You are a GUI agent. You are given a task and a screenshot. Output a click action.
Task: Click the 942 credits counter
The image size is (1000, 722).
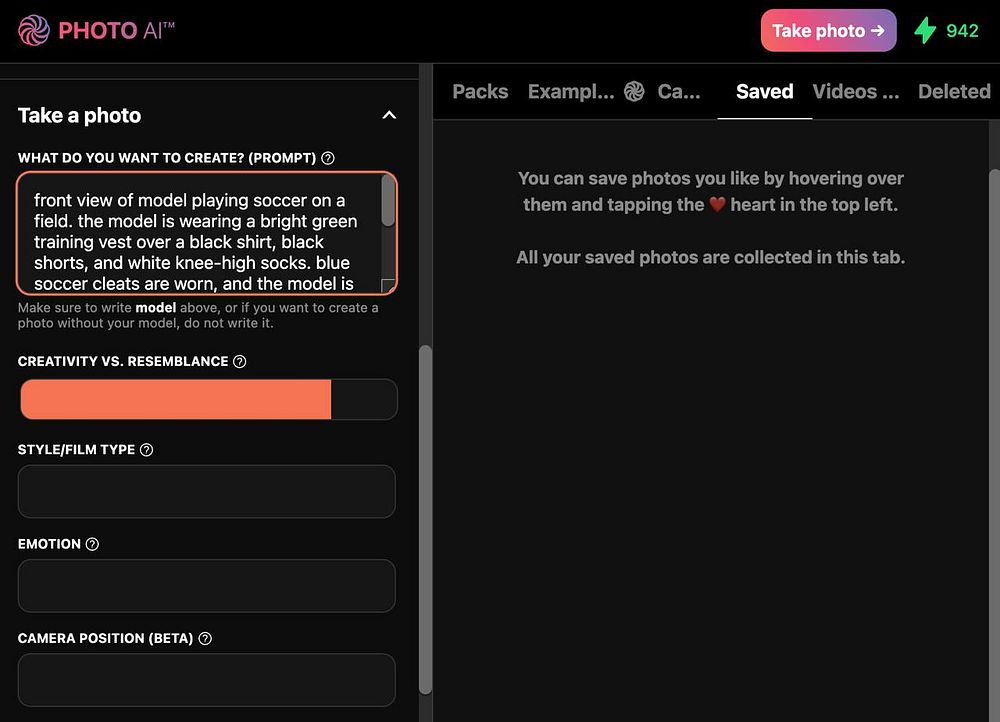(x=962, y=31)
